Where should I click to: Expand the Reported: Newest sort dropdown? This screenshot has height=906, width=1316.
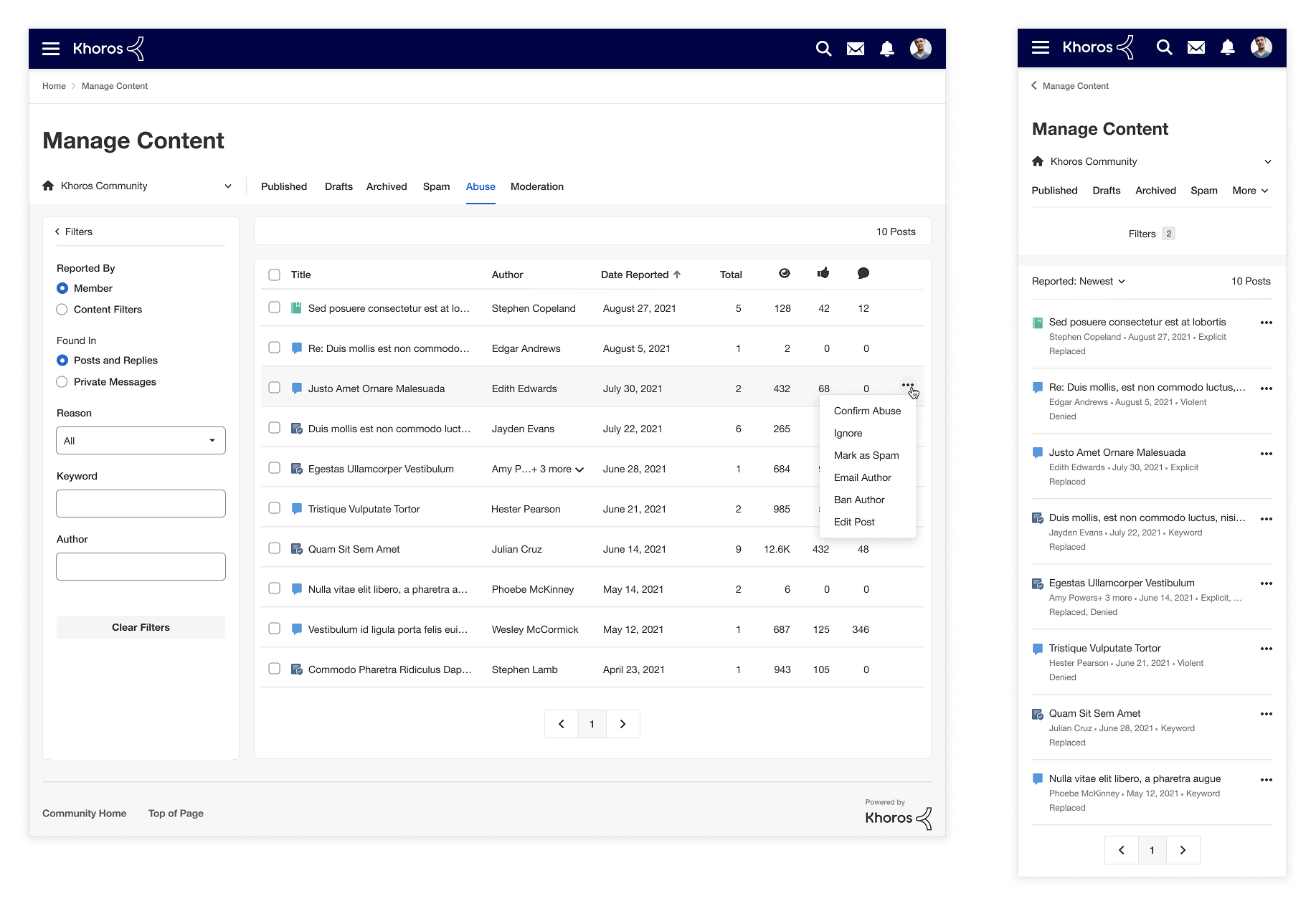click(1078, 282)
